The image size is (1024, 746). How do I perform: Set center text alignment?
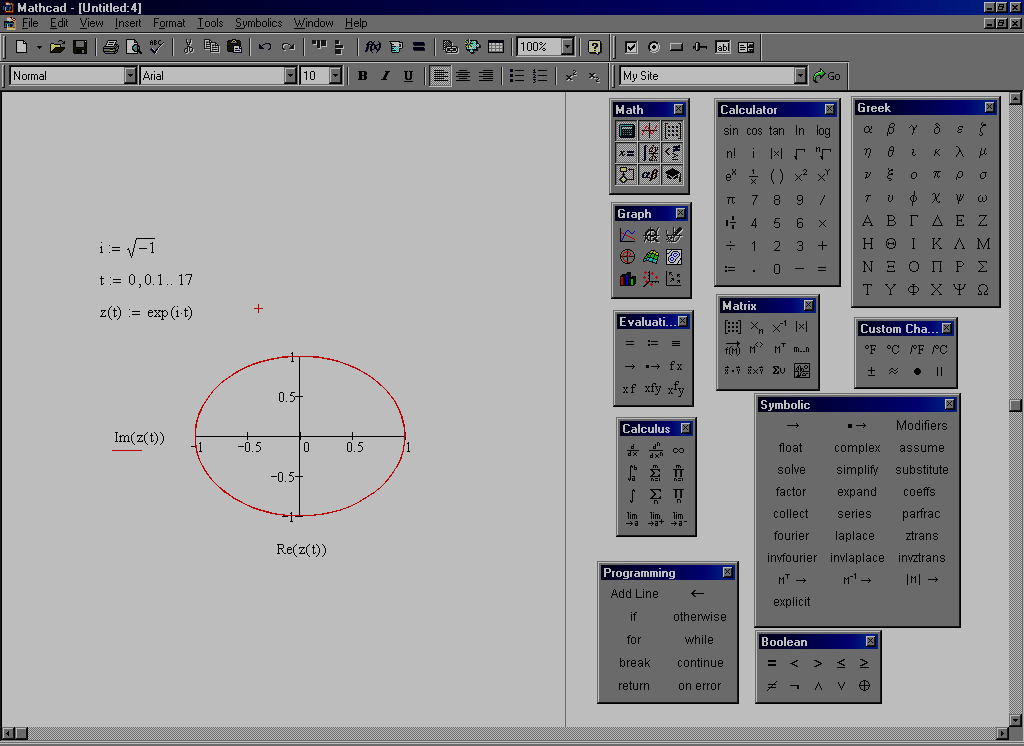tap(463, 76)
